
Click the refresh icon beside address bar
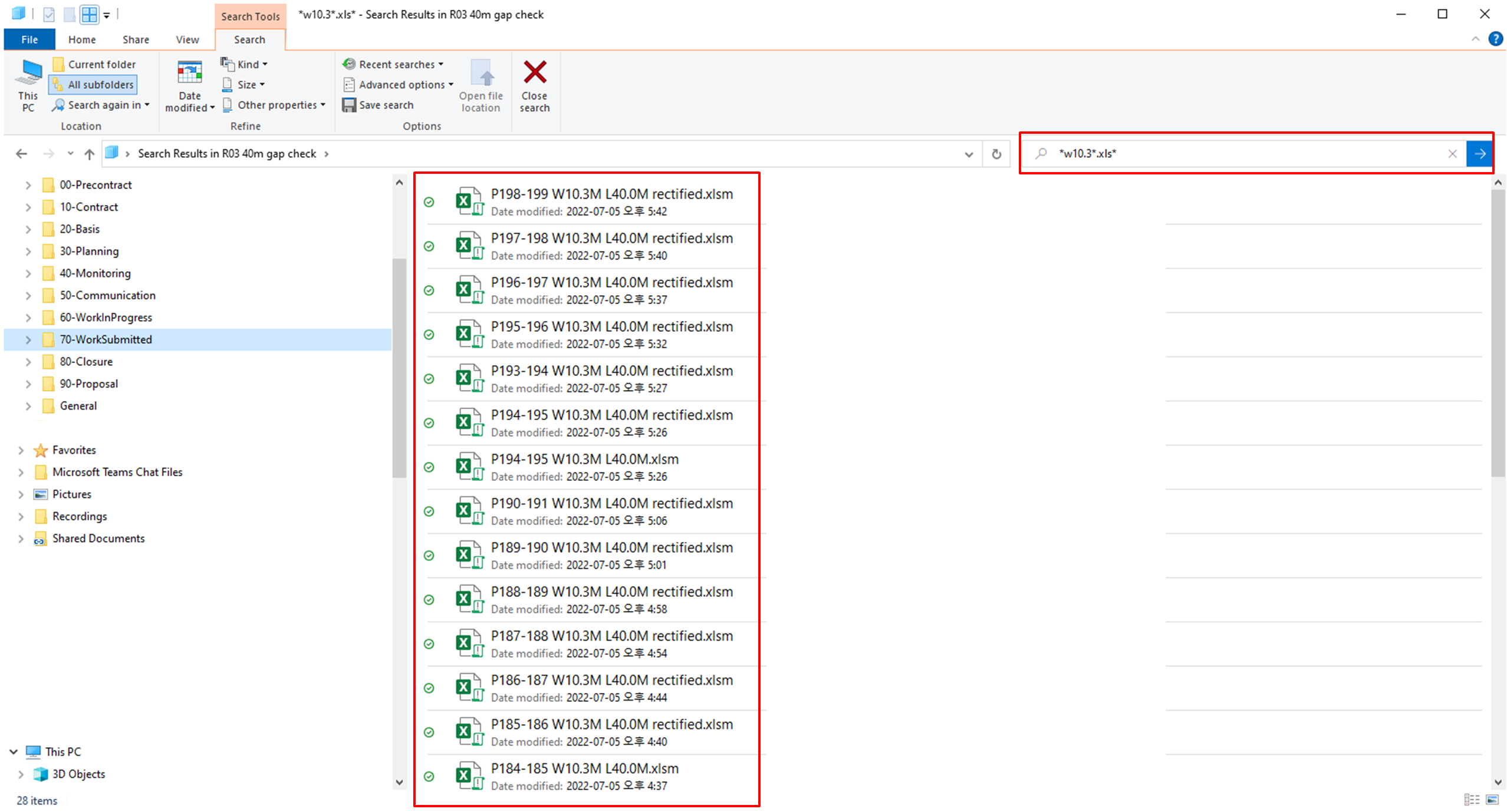pos(996,154)
